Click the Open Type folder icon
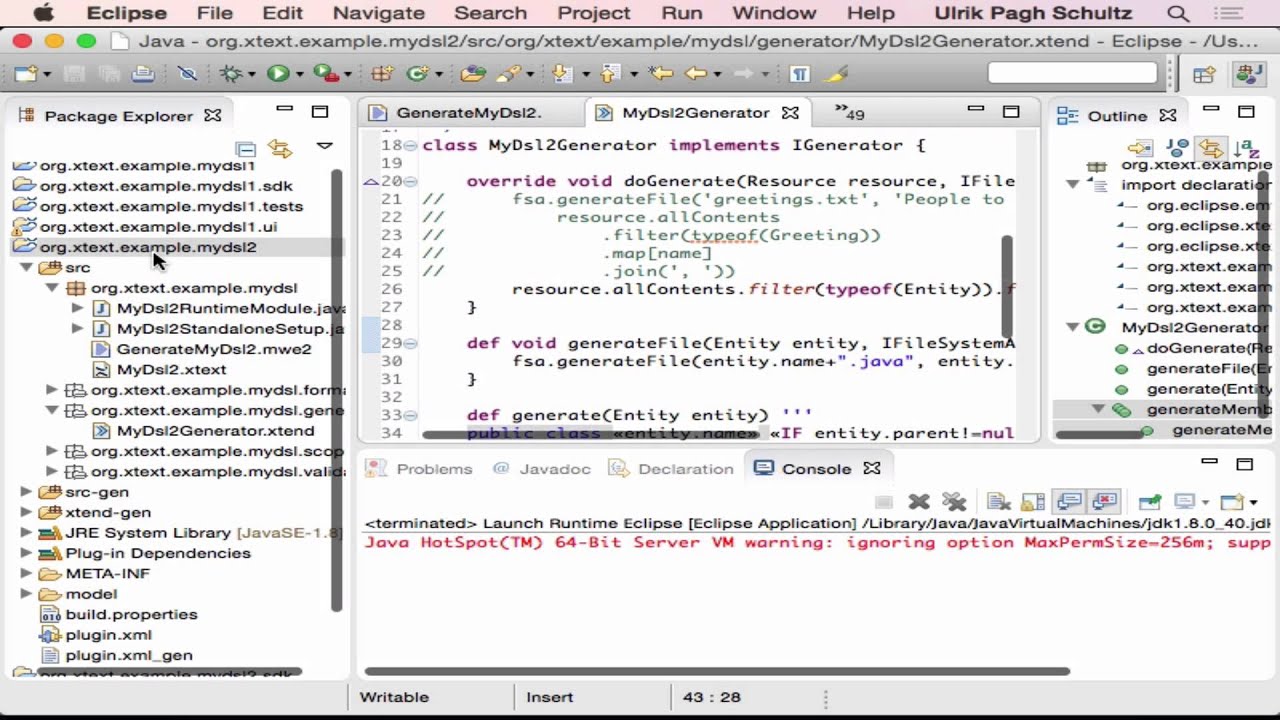Viewport: 1280px width, 720px height. 473,74
